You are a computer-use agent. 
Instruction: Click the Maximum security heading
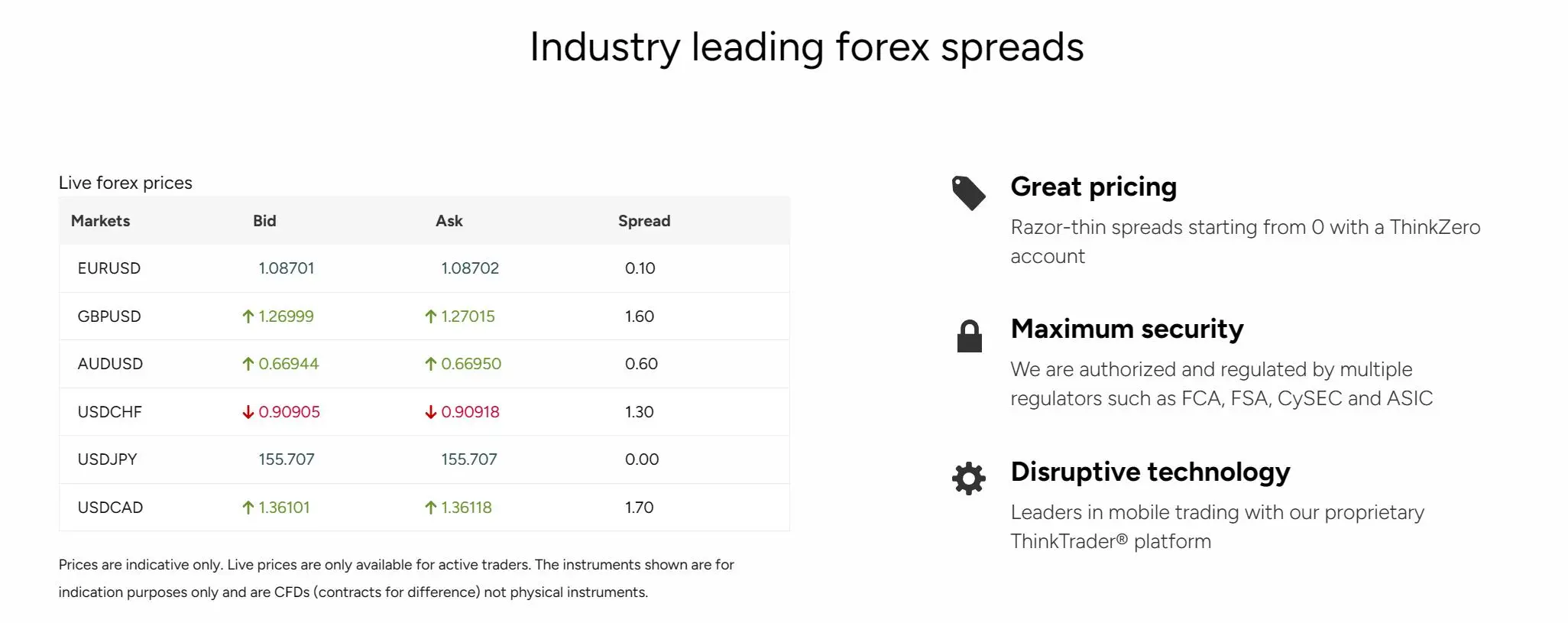[1127, 329]
